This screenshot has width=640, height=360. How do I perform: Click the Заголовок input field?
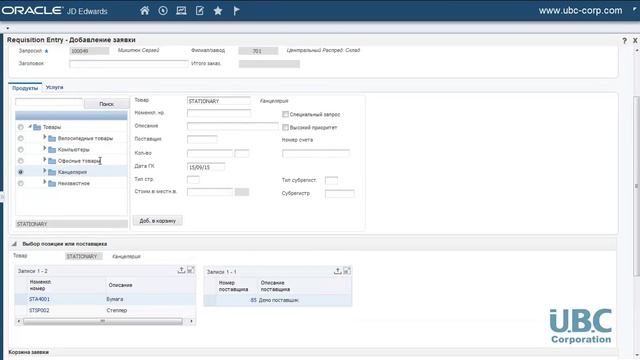click(x=129, y=64)
